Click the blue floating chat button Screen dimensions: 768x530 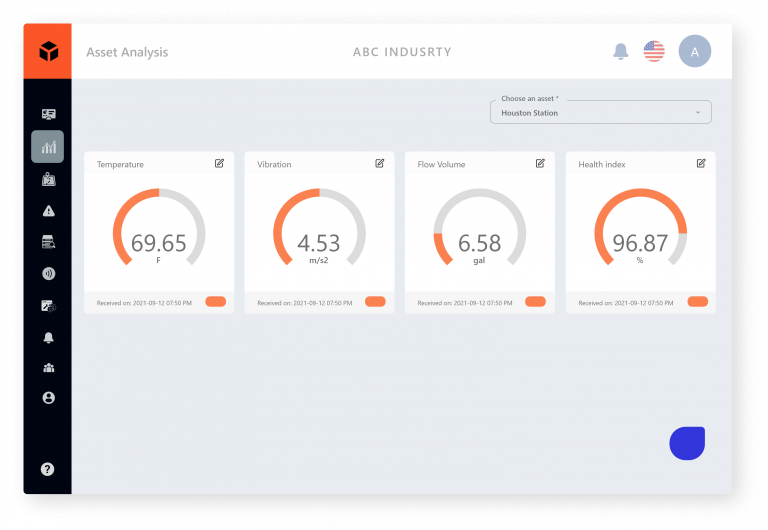(687, 443)
